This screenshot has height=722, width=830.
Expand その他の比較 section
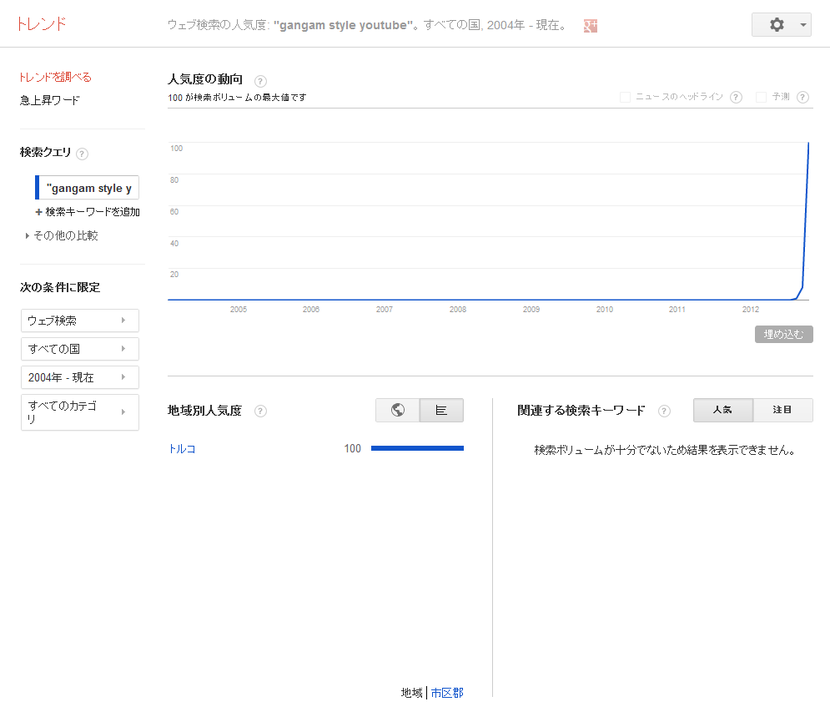click(62, 236)
